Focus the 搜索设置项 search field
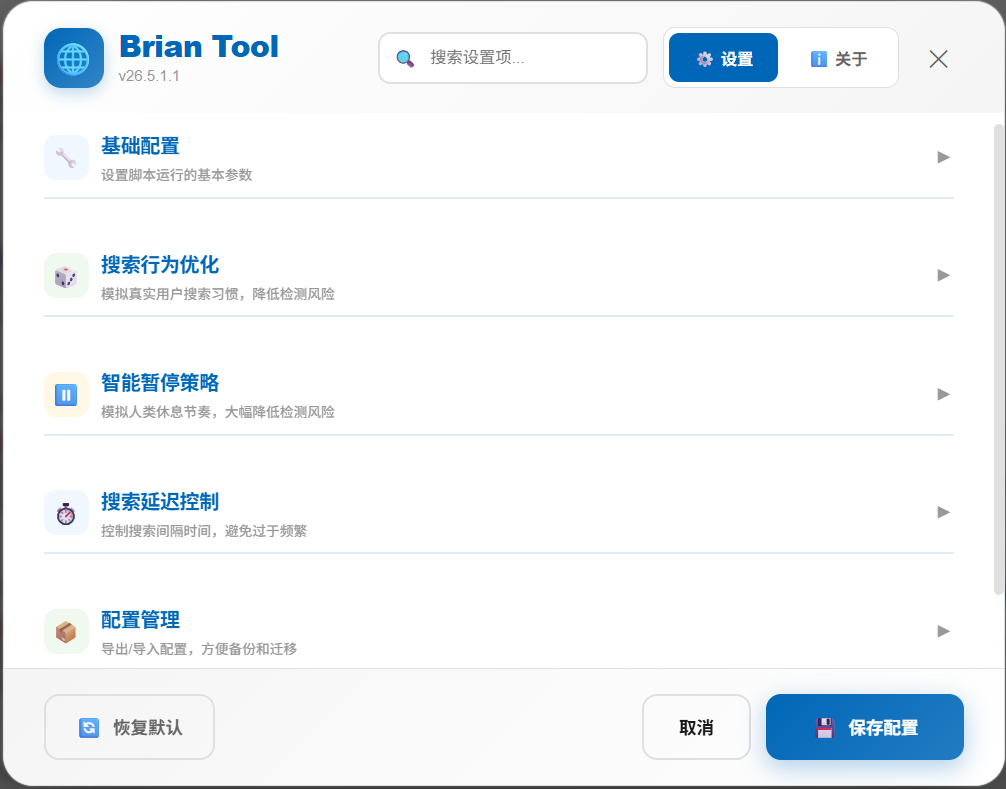The height and width of the screenshot is (789, 1006). click(x=513, y=58)
